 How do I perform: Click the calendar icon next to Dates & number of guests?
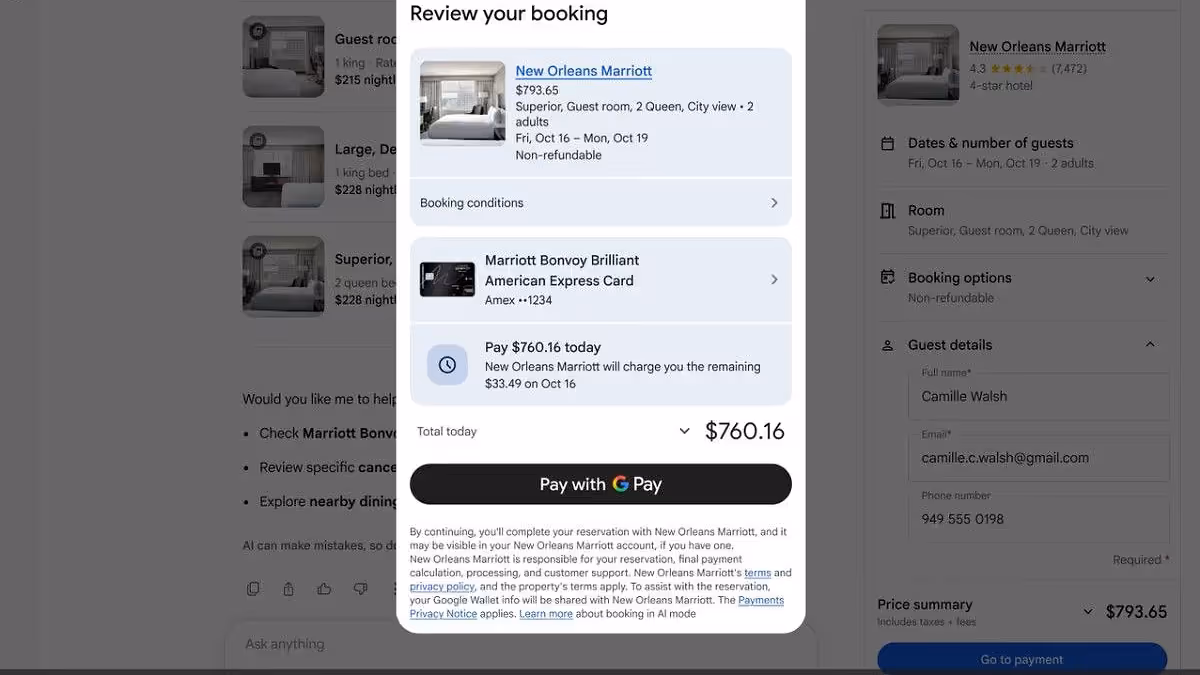coord(887,144)
